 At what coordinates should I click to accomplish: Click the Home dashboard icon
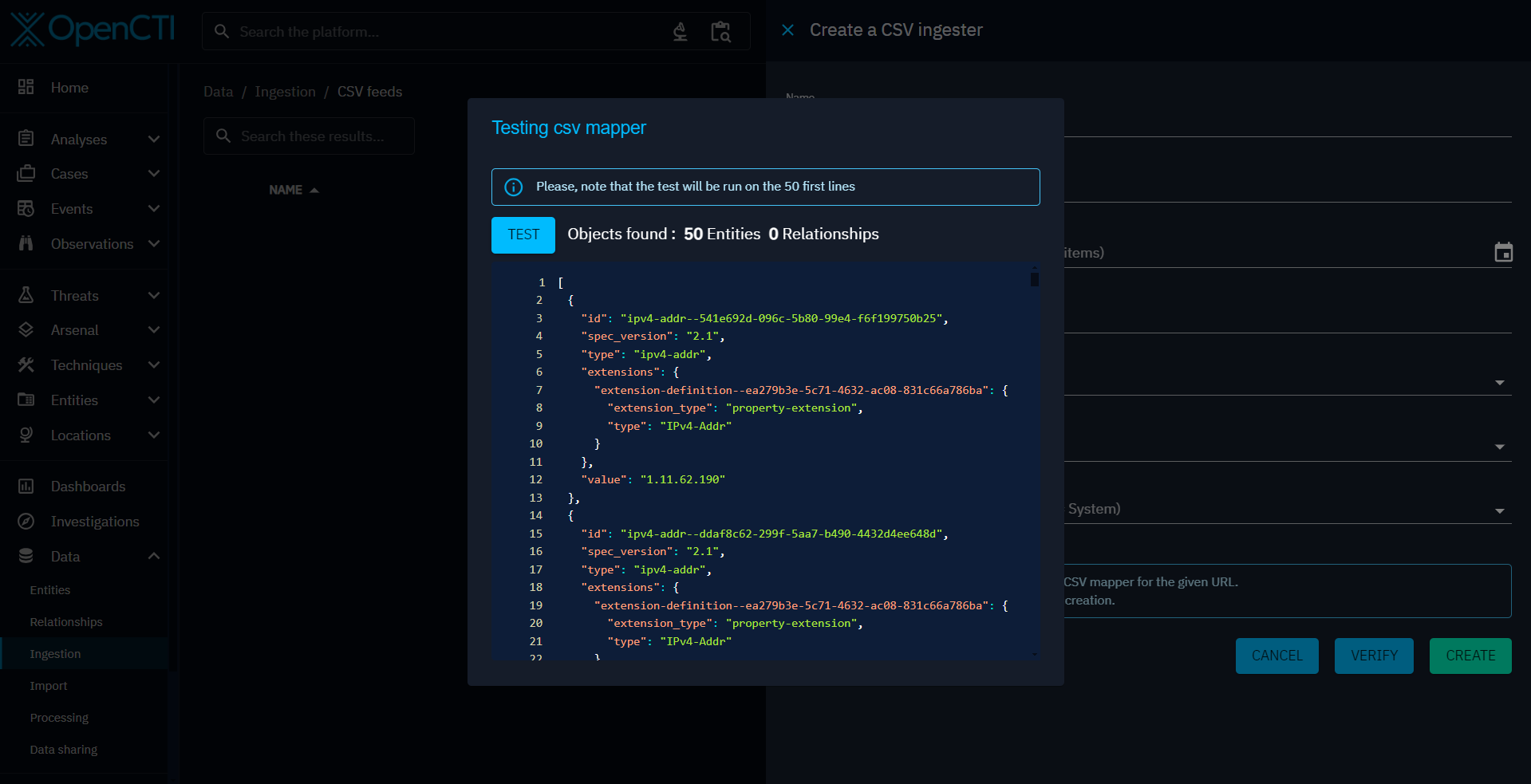[26, 87]
